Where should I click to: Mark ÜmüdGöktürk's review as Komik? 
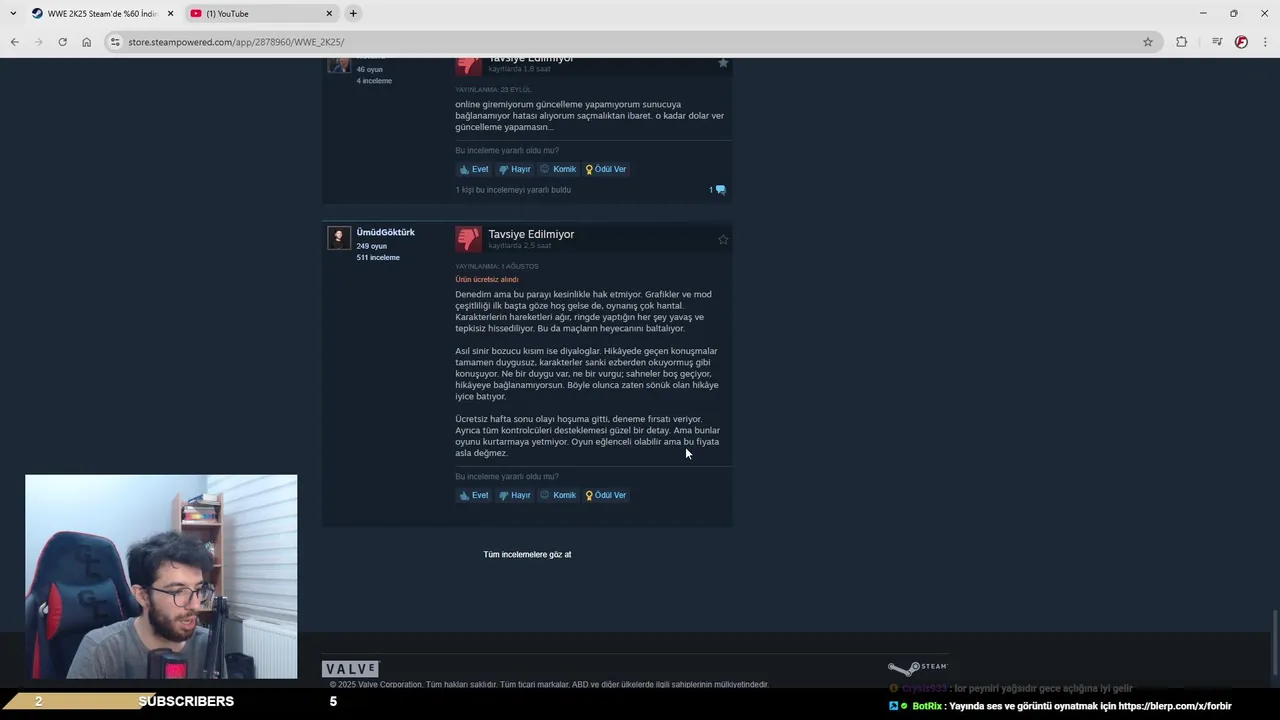558,495
